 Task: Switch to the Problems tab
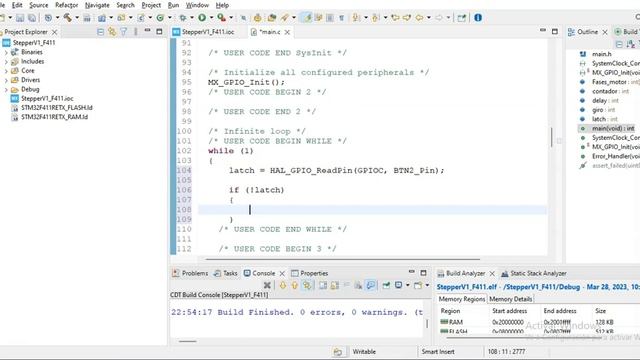coord(190,273)
